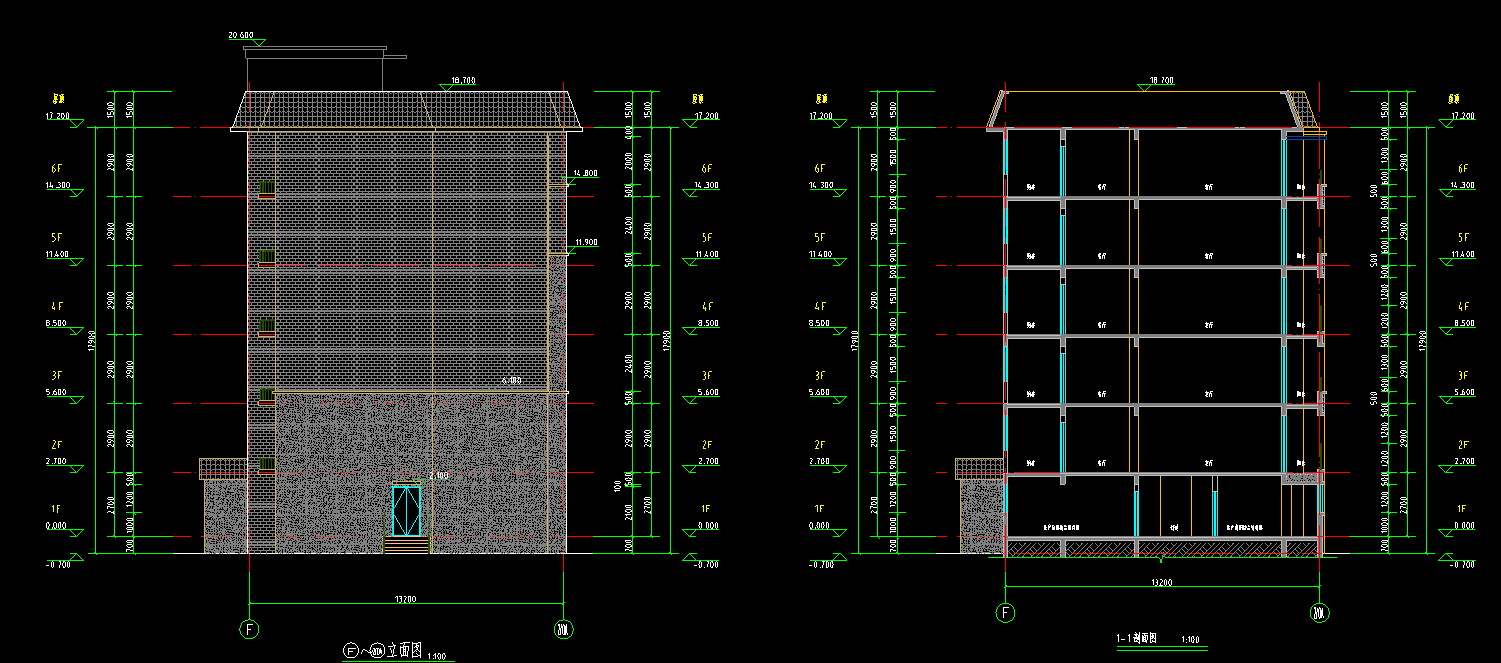Click the F axis bubble under the elevation view
Image resolution: width=1501 pixels, height=663 pixels.
point(248,629)
